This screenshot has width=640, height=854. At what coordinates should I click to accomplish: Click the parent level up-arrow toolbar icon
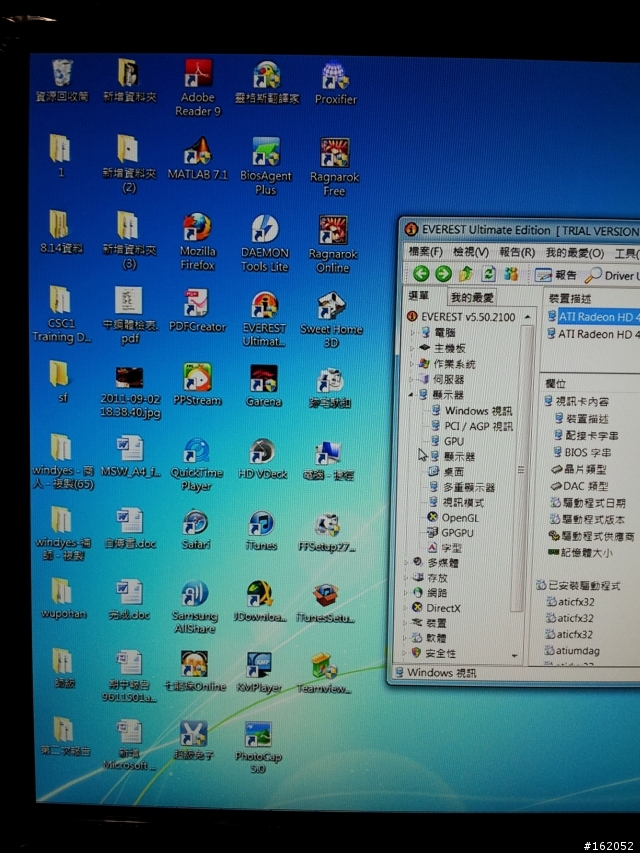coord(466,273)
